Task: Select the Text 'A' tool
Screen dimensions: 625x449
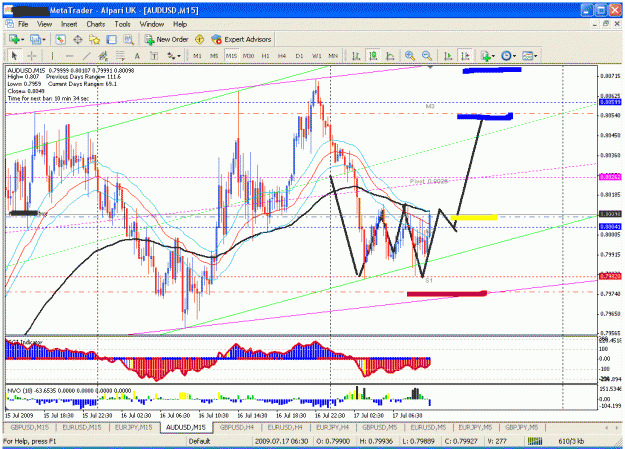Action: (137, 56)
